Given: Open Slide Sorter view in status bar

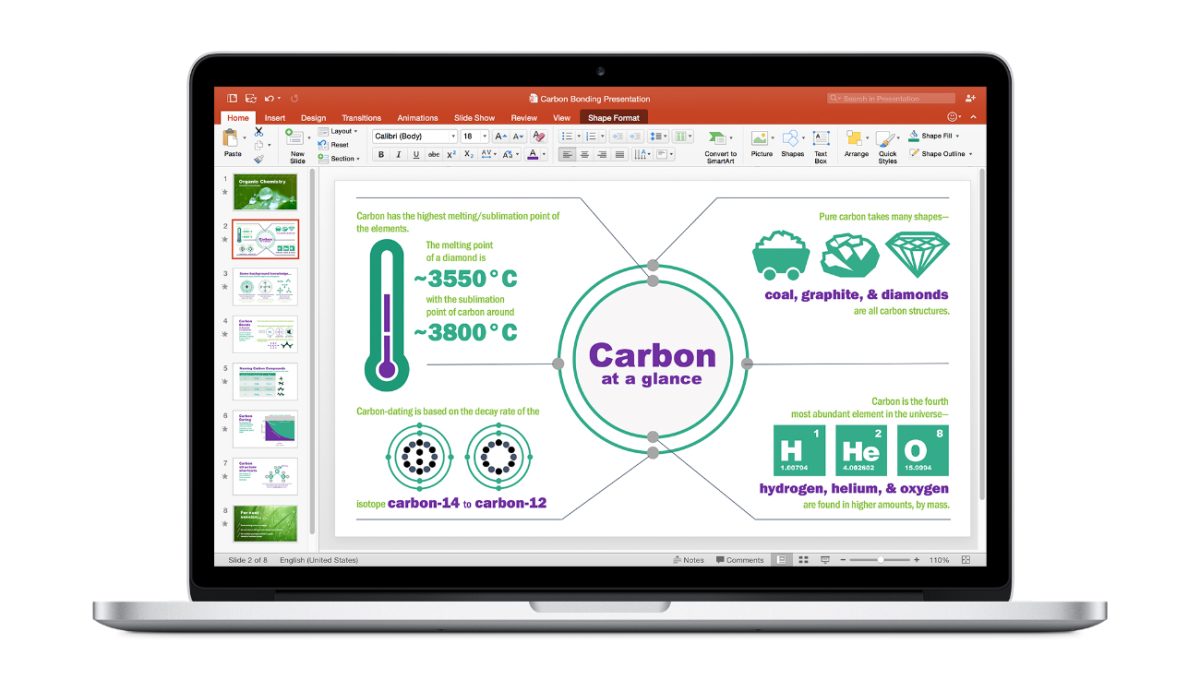Looking at the screenshot, I should coord(803,560).
